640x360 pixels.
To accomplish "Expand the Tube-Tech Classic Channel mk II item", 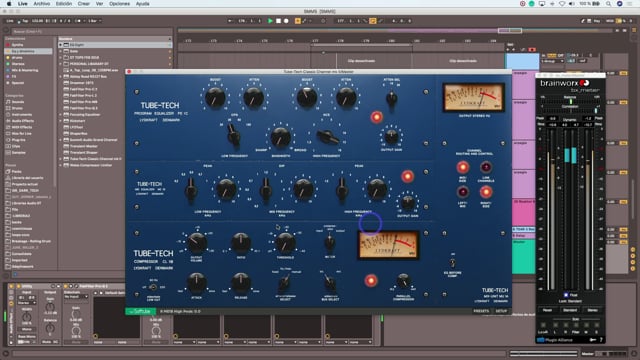I will [61, 159].
